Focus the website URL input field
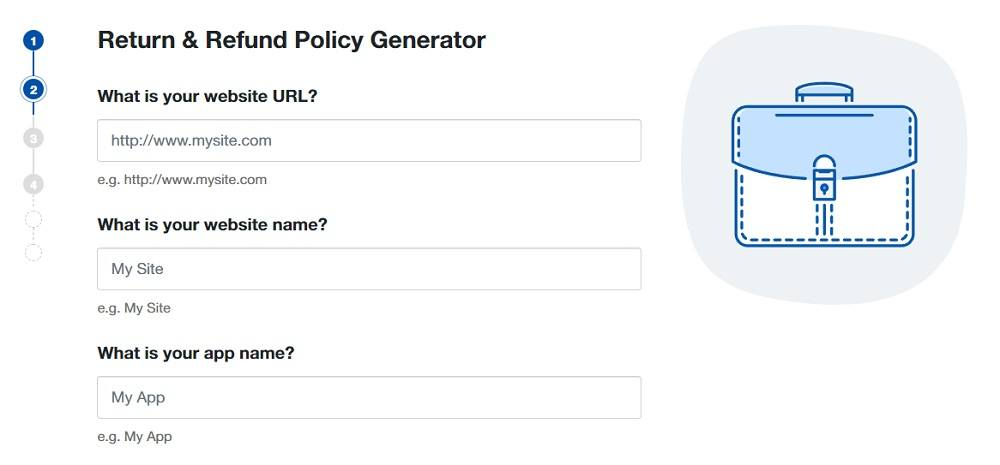Screen dimensions: 1000x465 click(369, 141)
